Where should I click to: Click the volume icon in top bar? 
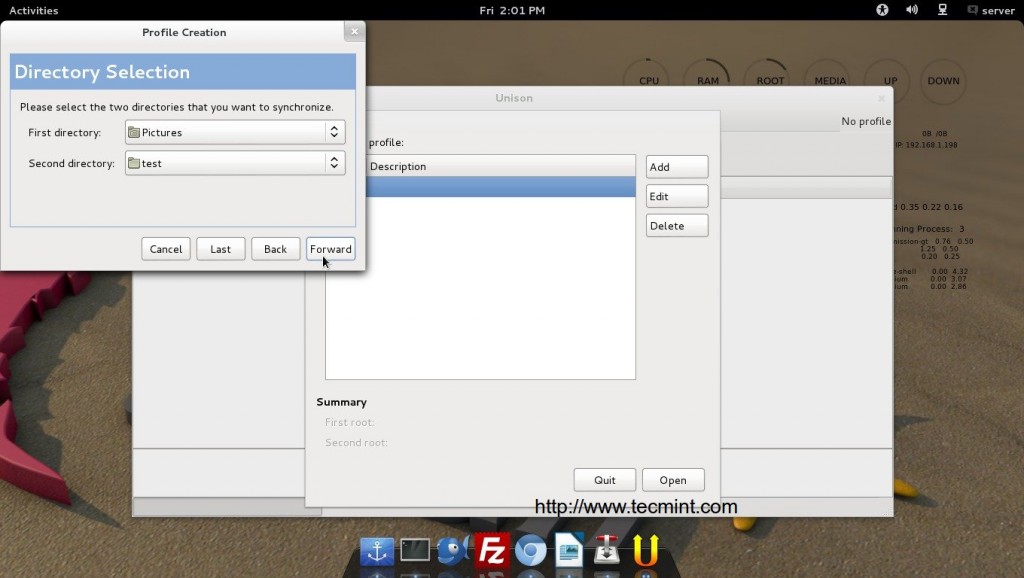(x=912, y=10)
